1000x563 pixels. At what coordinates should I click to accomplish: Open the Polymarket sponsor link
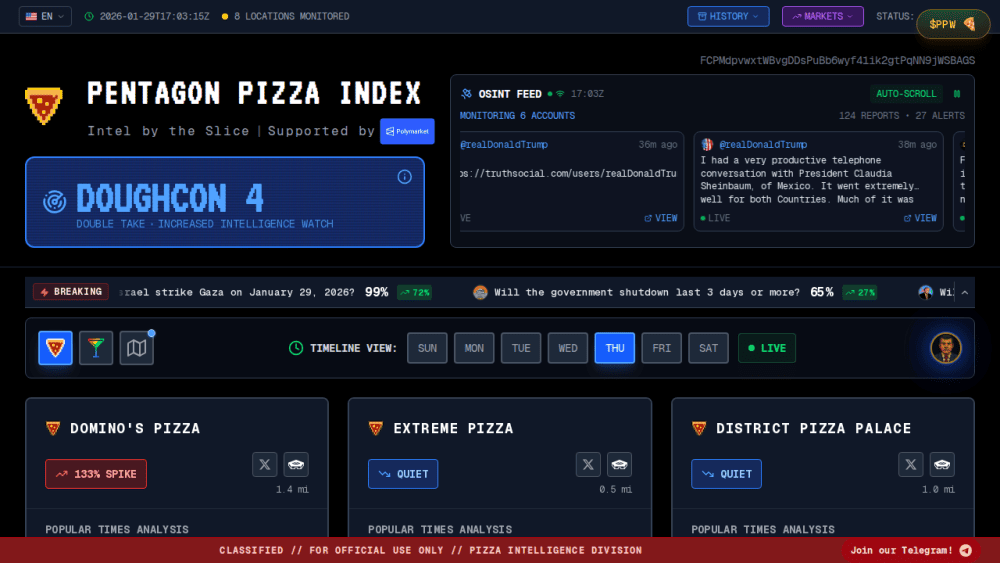pyautogui.click(x=407, y=131)
